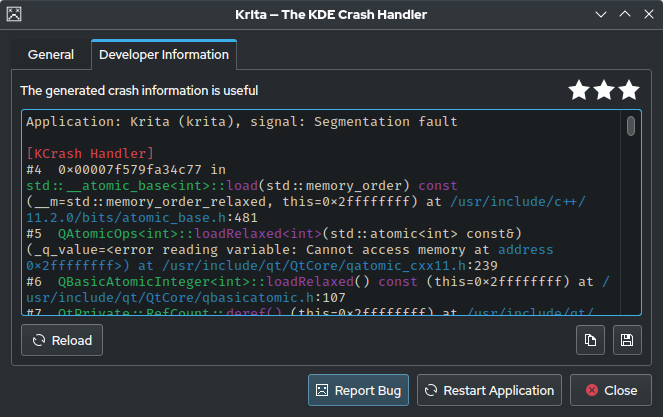Click the middle star rating icon
This screenshot has width=663, height=417.
(604, 91)
